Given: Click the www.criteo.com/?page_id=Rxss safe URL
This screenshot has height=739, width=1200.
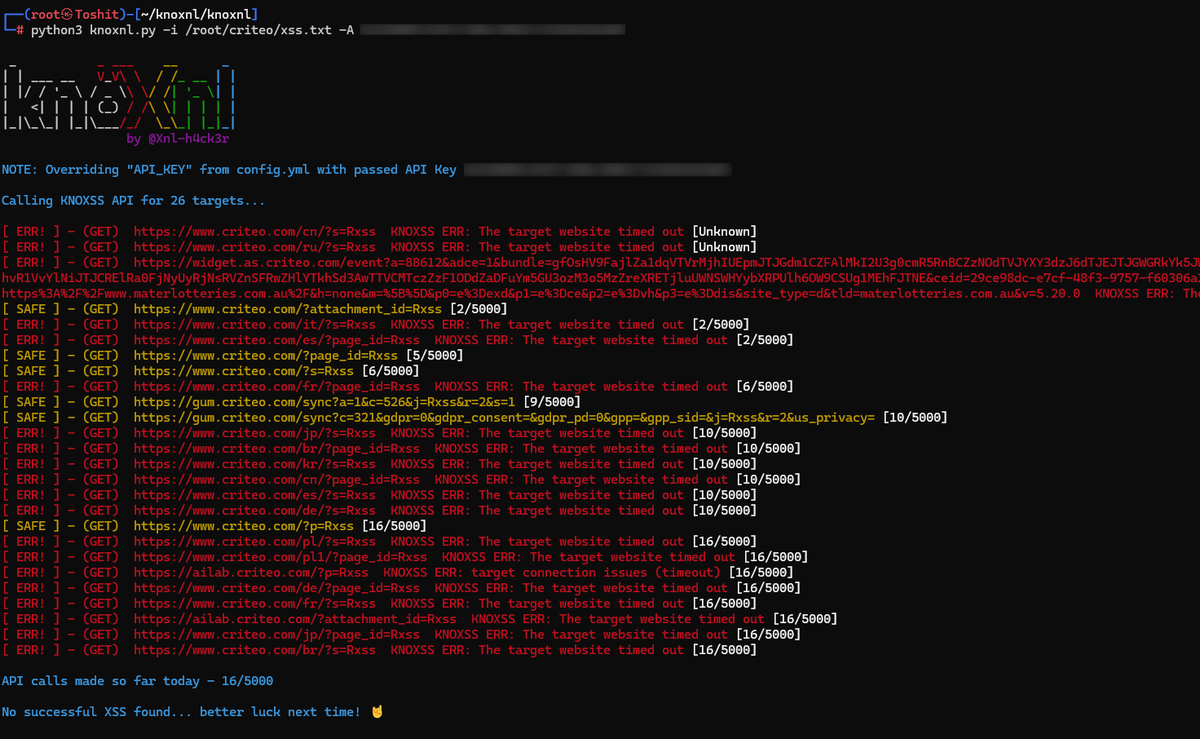Looking at the screenshot, I should tap(266, 356).
